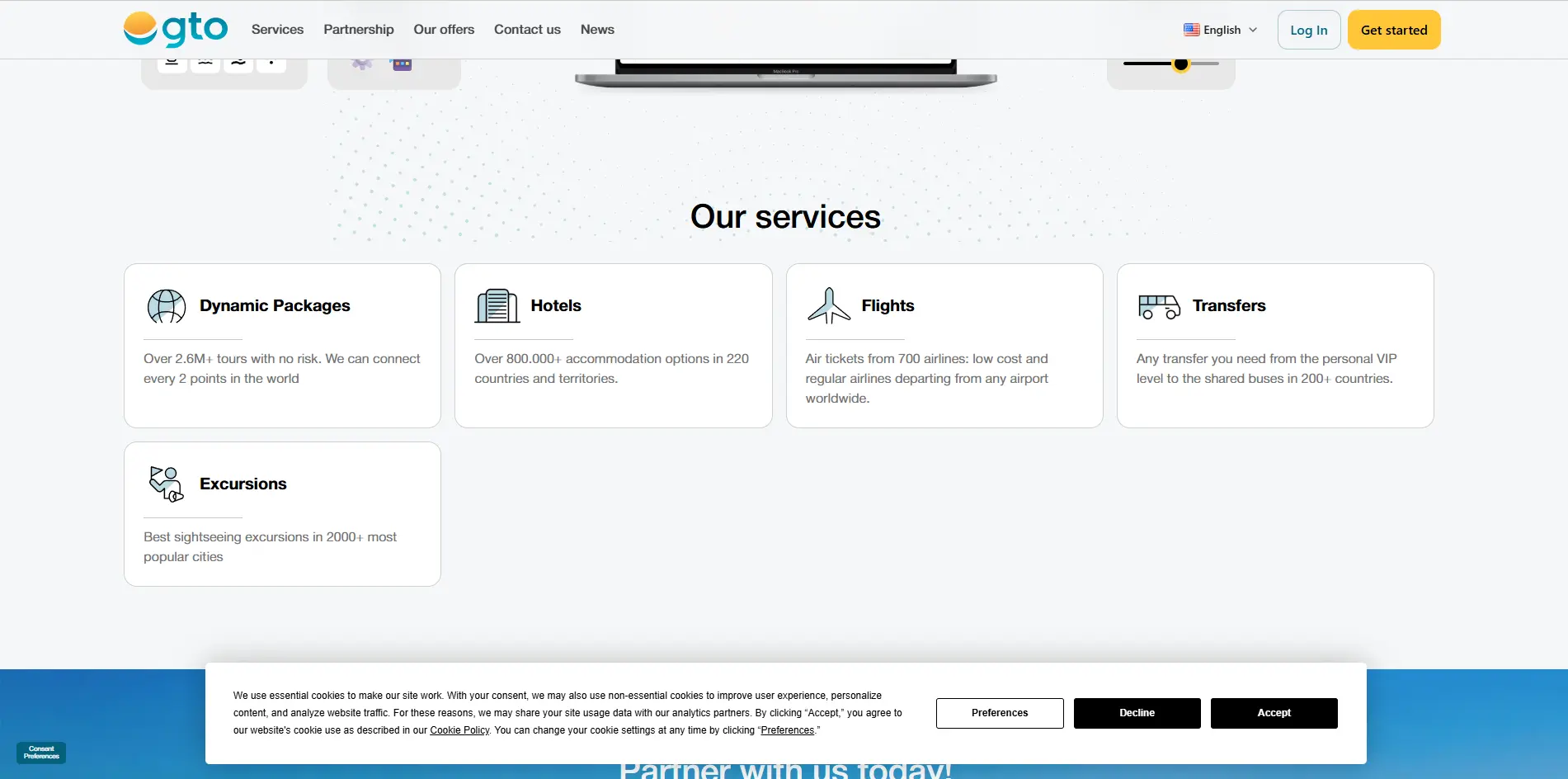Open the Contact us page
Image resolution: width=1568 pixels, height=779 pixels.
[x=527, y=29]
